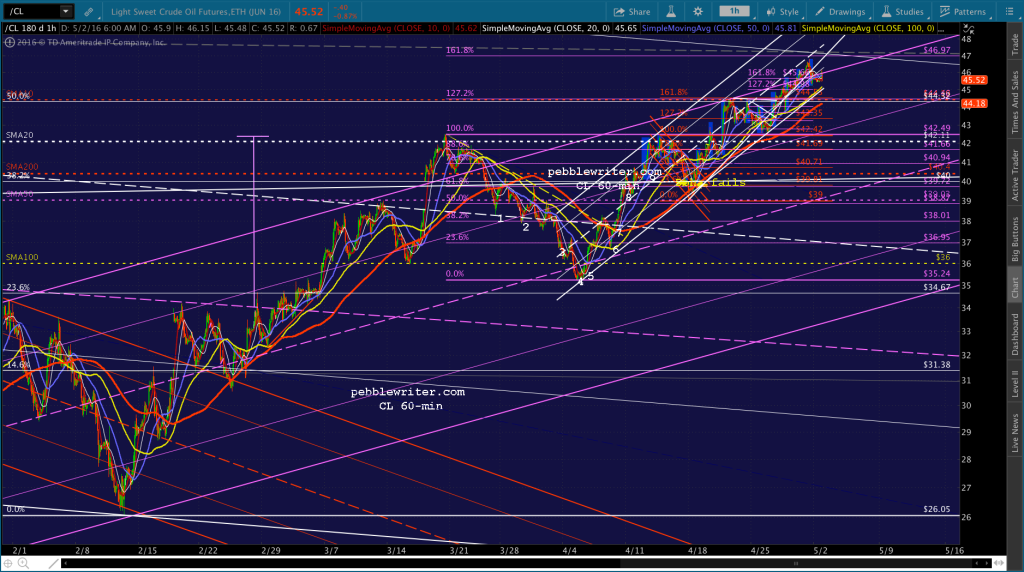1024x572 pixels.
Task: Click the time scrollbar thumb handle
Action: click(x=795, y=563)
